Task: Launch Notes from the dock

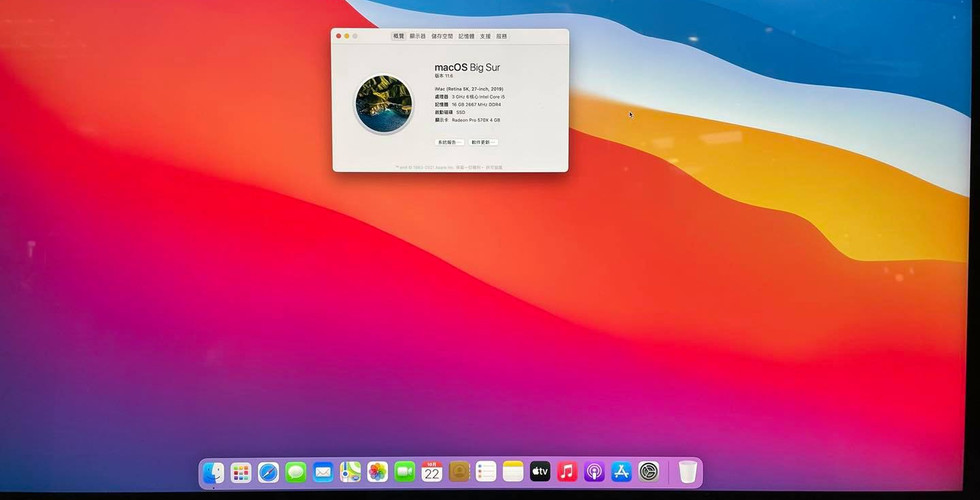Action: (x=513, y=471)
